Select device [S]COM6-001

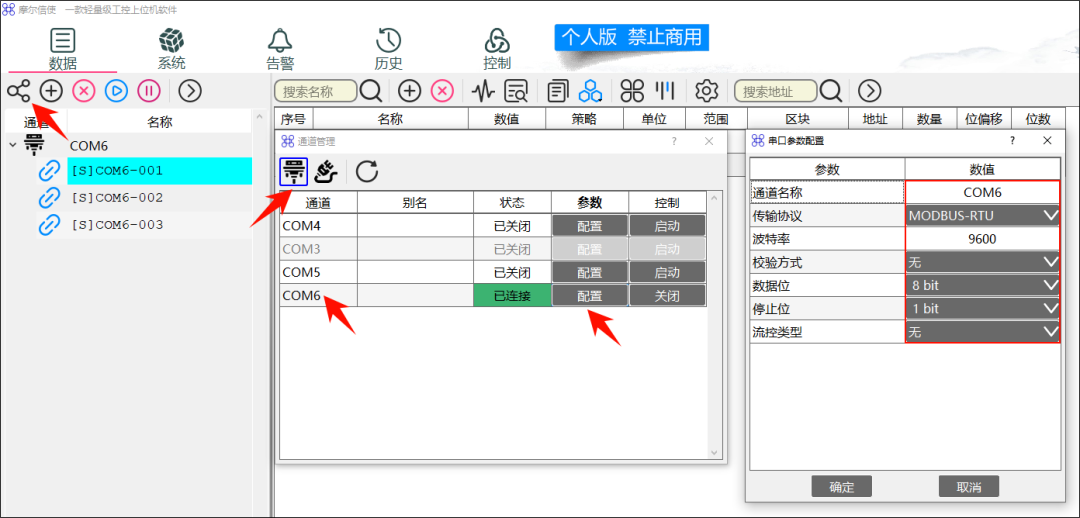(159, 170)
